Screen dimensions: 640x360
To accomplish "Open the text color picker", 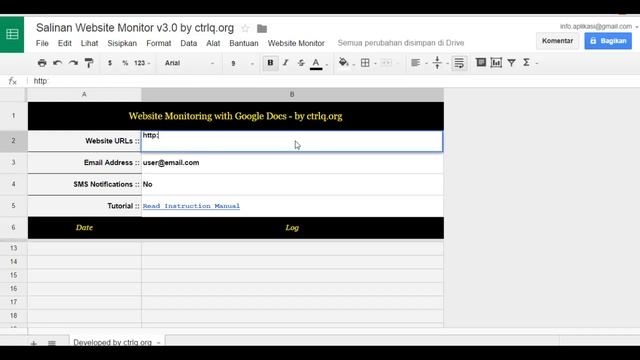I will click(x=316, y=63).
